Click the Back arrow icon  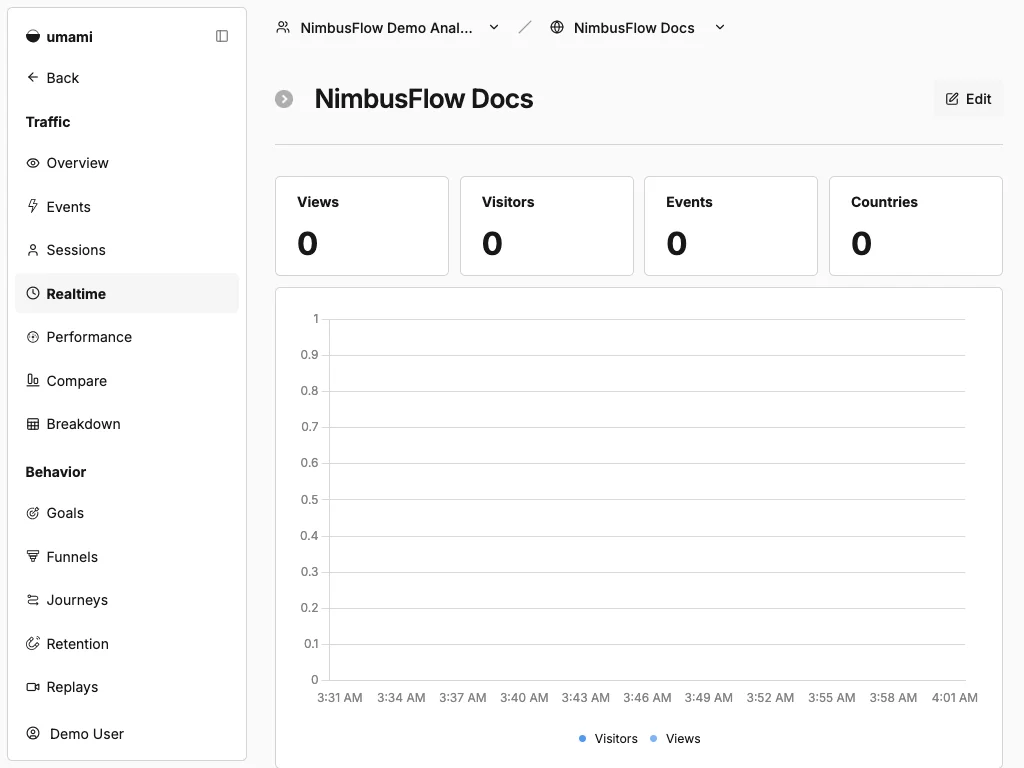click(x=33, y=77)
